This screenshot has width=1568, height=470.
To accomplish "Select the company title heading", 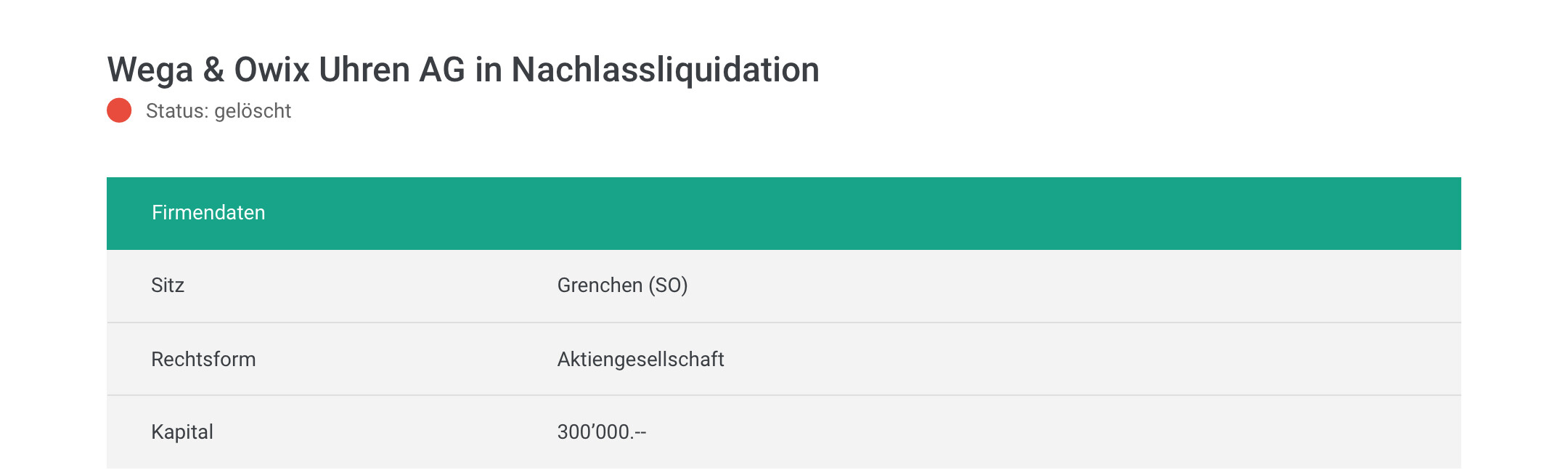I will click(x=463, y=70).
